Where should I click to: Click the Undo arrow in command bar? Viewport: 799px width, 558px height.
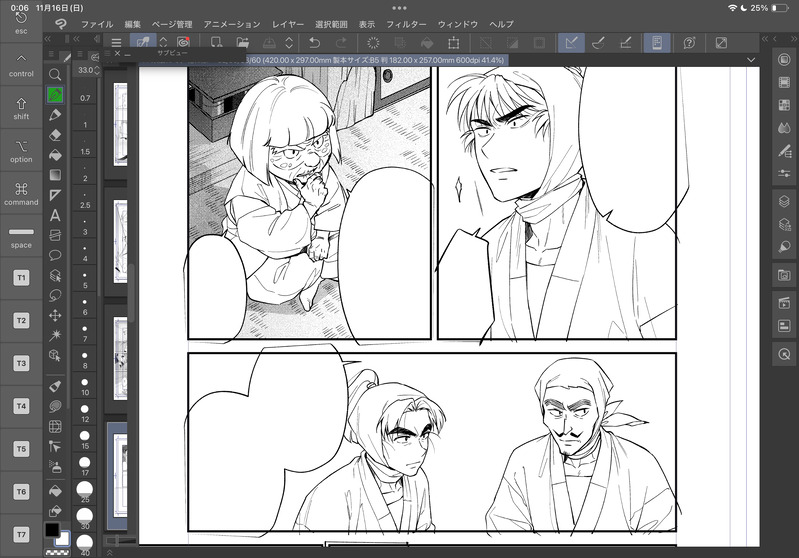pyautogui.click(x=314, y=43)
